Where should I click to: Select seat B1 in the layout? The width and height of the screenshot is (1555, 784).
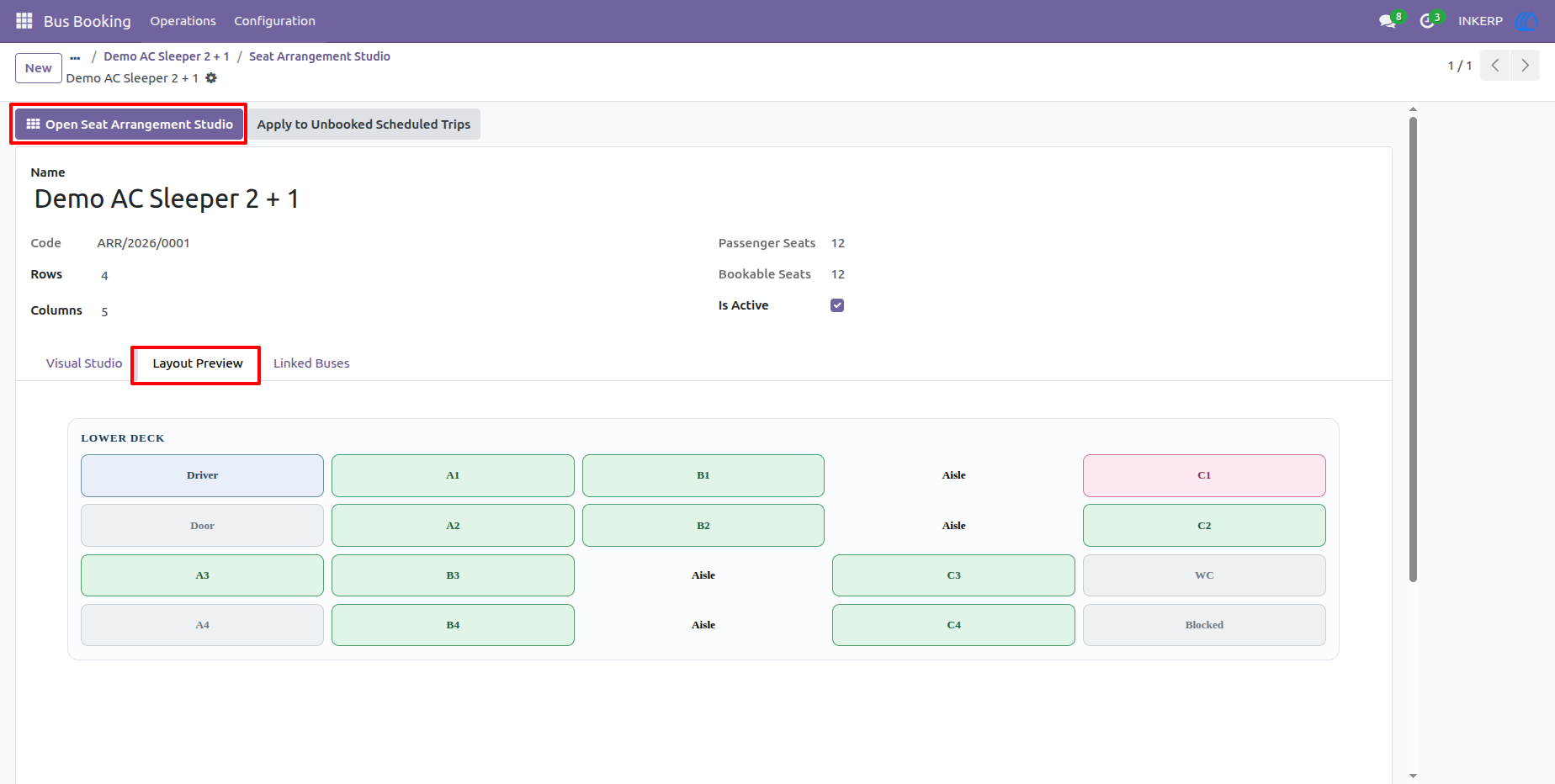[703, 475]
